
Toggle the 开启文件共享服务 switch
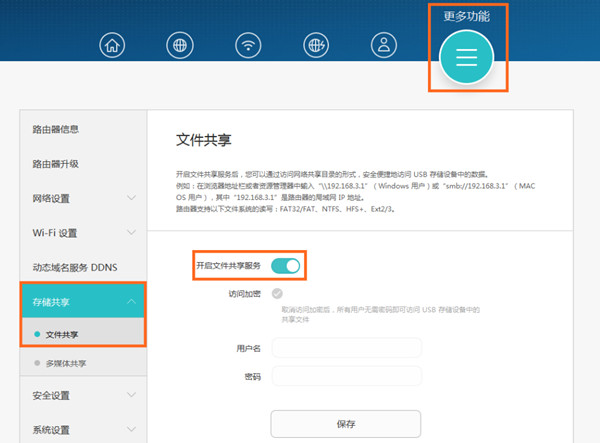[x=285, y=266]
